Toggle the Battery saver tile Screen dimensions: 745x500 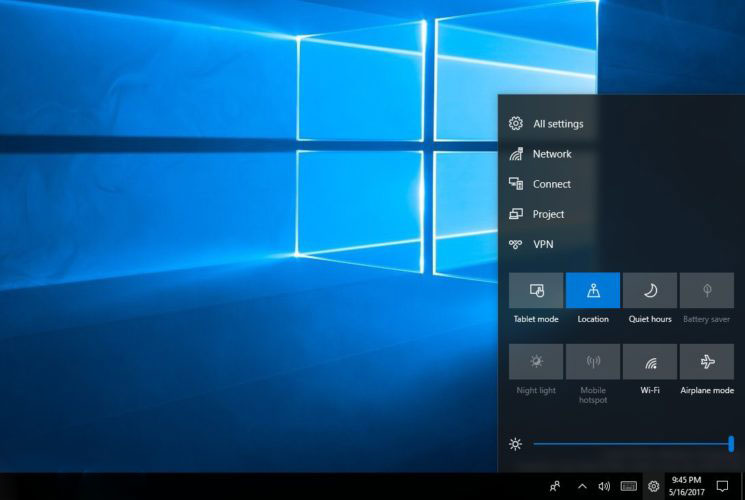point(707,290)
